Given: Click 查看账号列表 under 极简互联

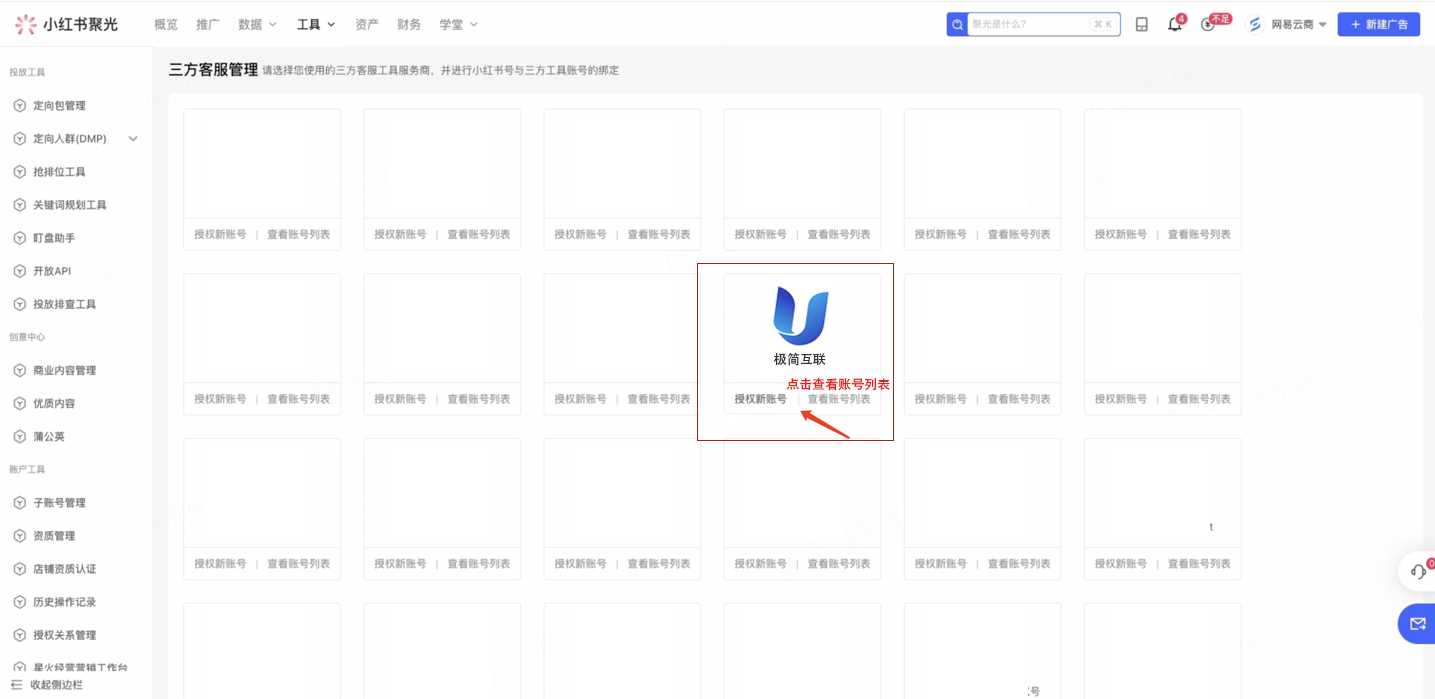Looking at the screenshot, I should click(x=839, y=399).
